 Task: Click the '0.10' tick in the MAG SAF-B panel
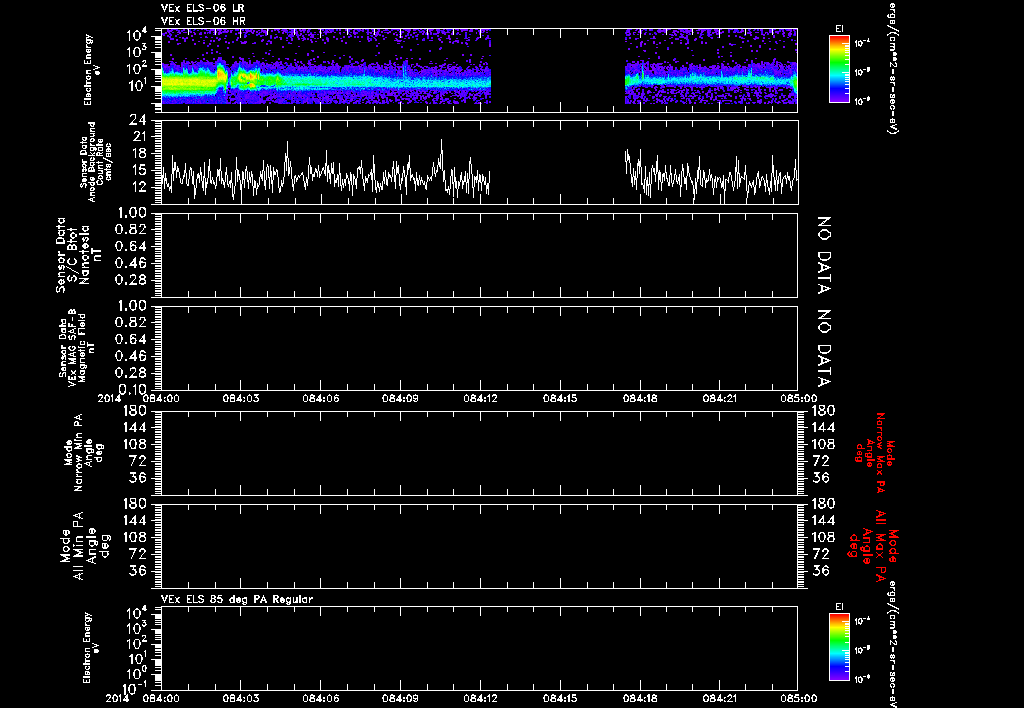(130, 390)
